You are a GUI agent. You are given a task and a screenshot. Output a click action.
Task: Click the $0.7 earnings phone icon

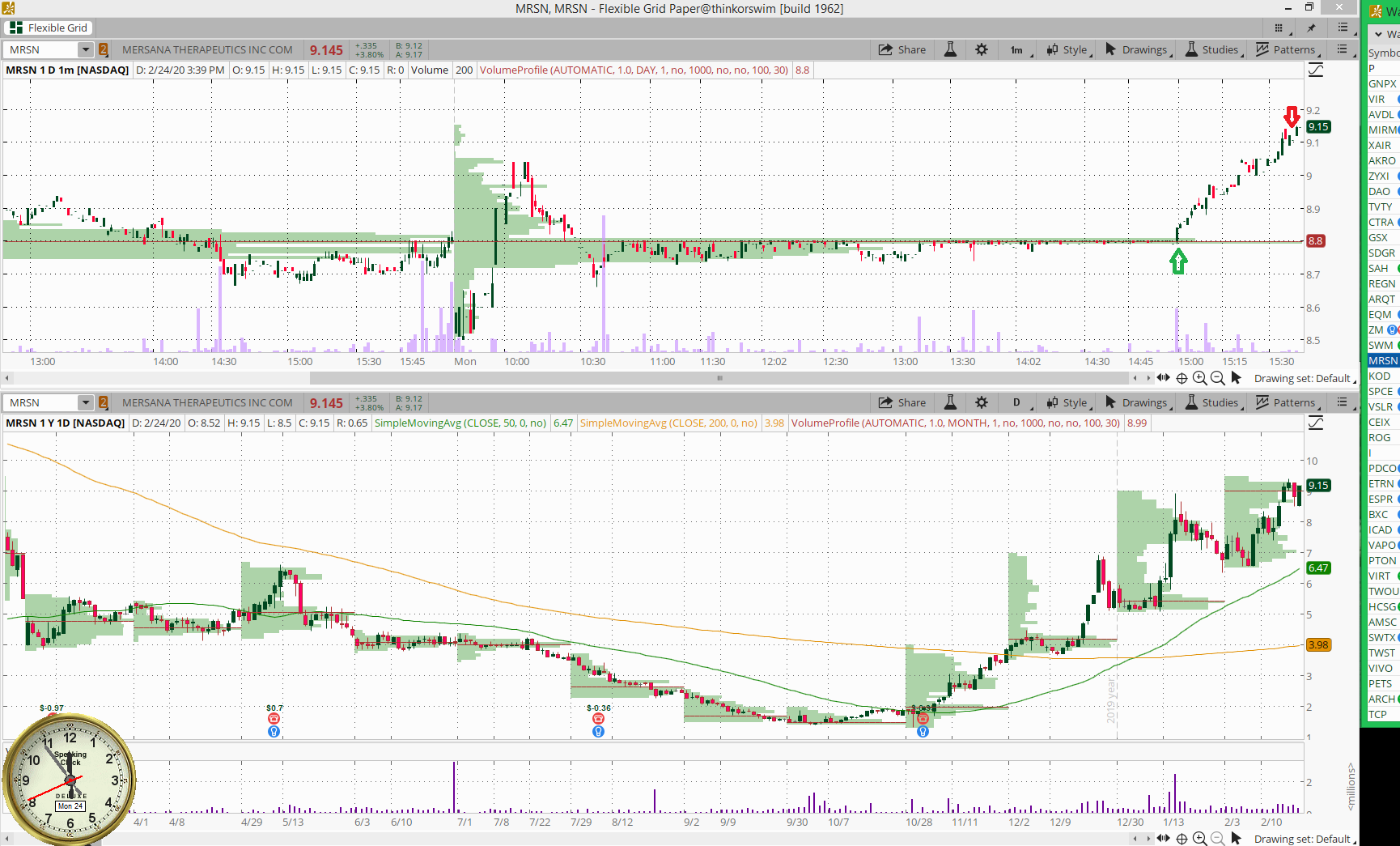(x=274, y=719)
